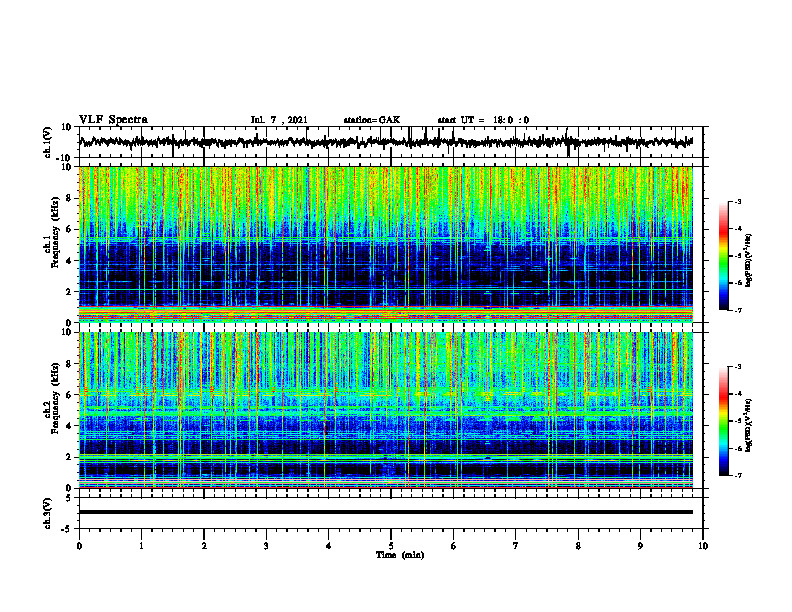Click the 'station=GAK' label
The image size is (792, 612).
(x=372, y=120)
